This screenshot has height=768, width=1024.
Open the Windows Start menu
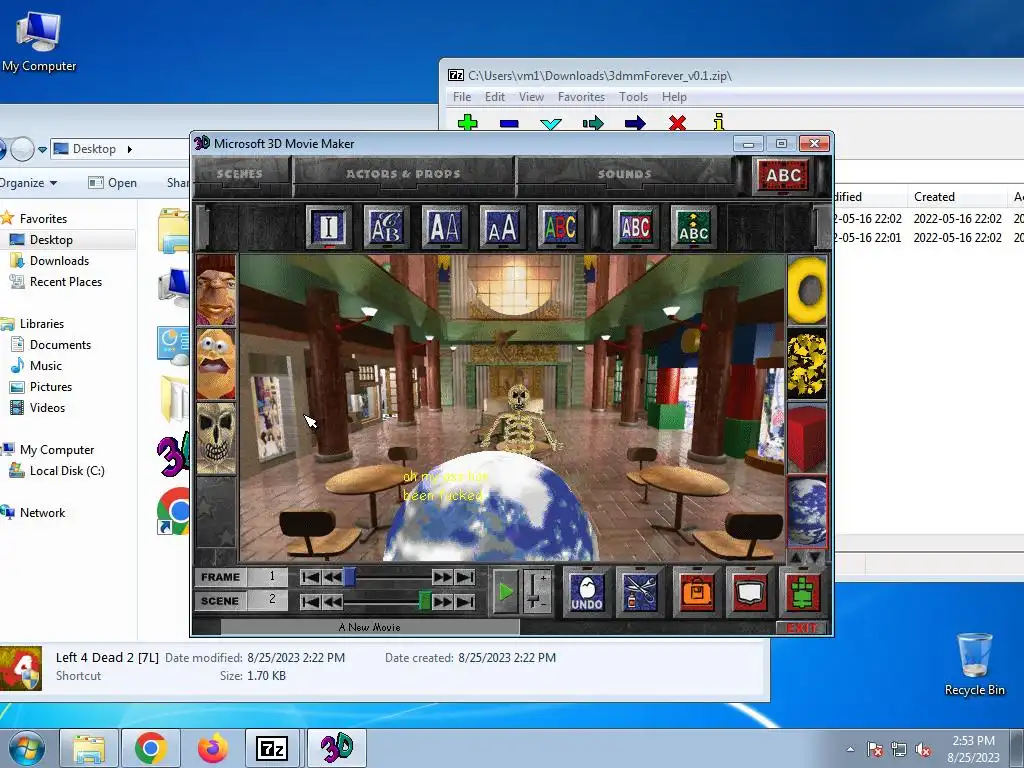point(27,748)
